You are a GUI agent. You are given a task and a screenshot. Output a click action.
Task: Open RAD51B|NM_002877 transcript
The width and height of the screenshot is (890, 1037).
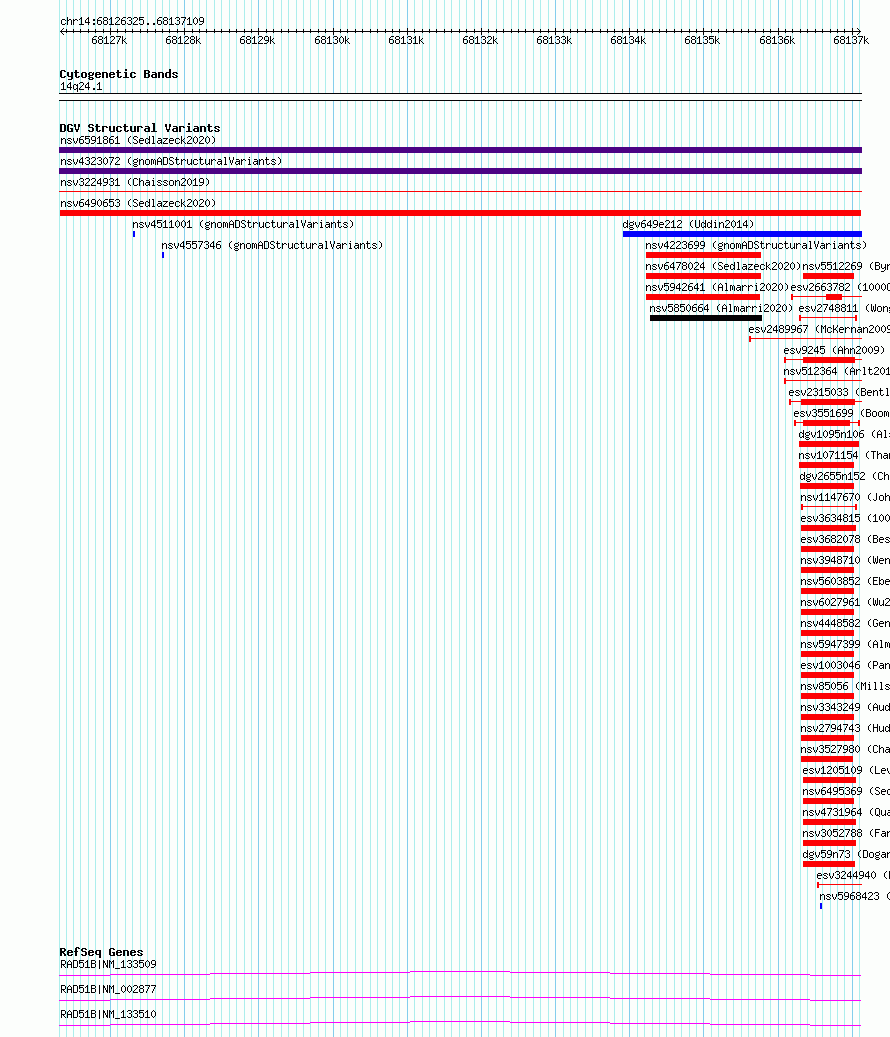click(108, 990)
